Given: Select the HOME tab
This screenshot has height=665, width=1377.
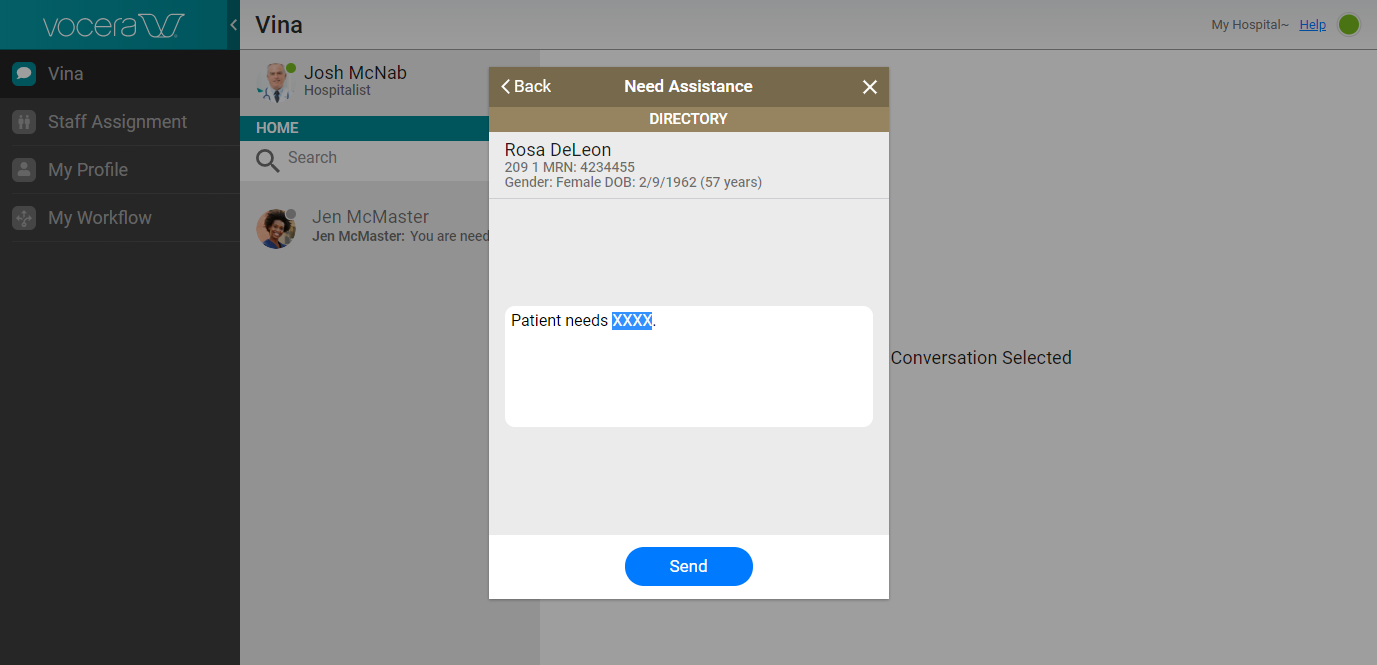Looking at the screenshot, I should pos(278,128).
